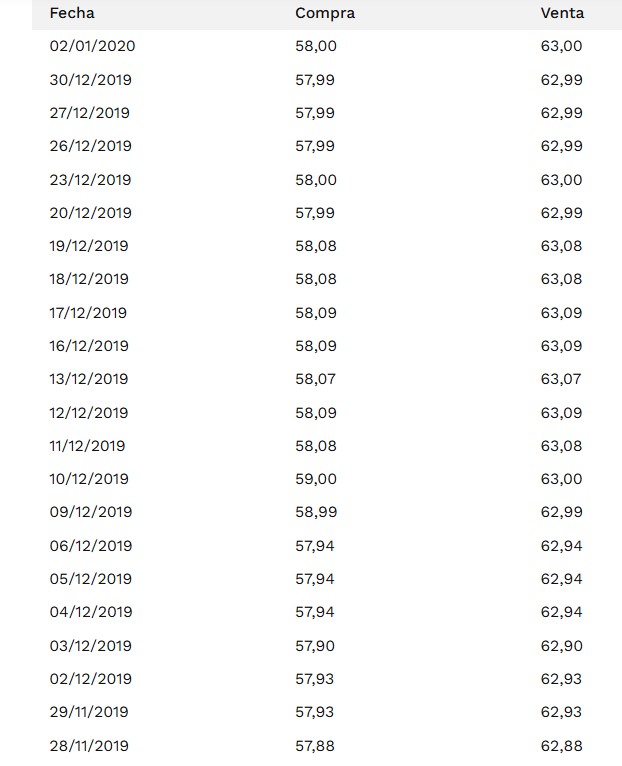622x766 pixels.
Task: Click the Venta value for 19/12/2019
Action: coord(561,246)
